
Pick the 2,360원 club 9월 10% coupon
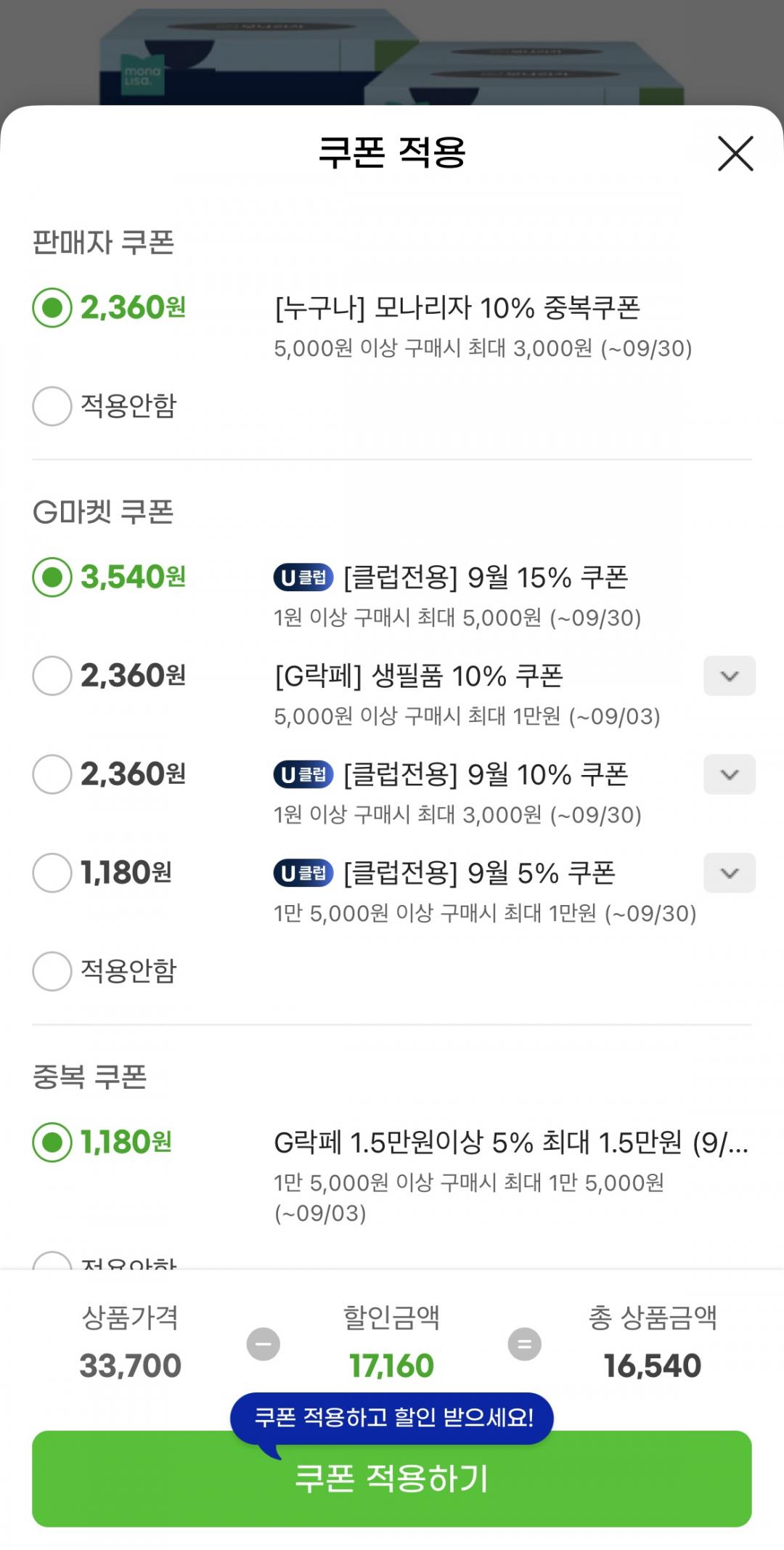tap(52, 774)
